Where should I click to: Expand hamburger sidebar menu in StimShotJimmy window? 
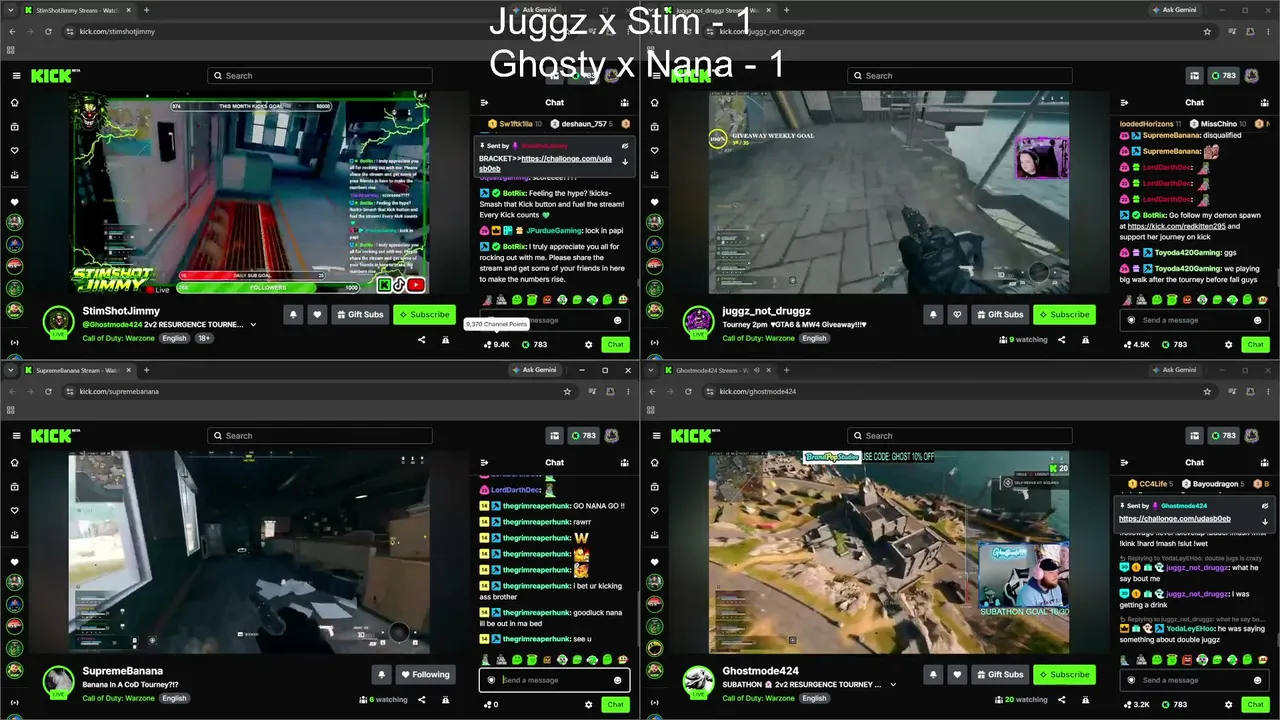16,76
